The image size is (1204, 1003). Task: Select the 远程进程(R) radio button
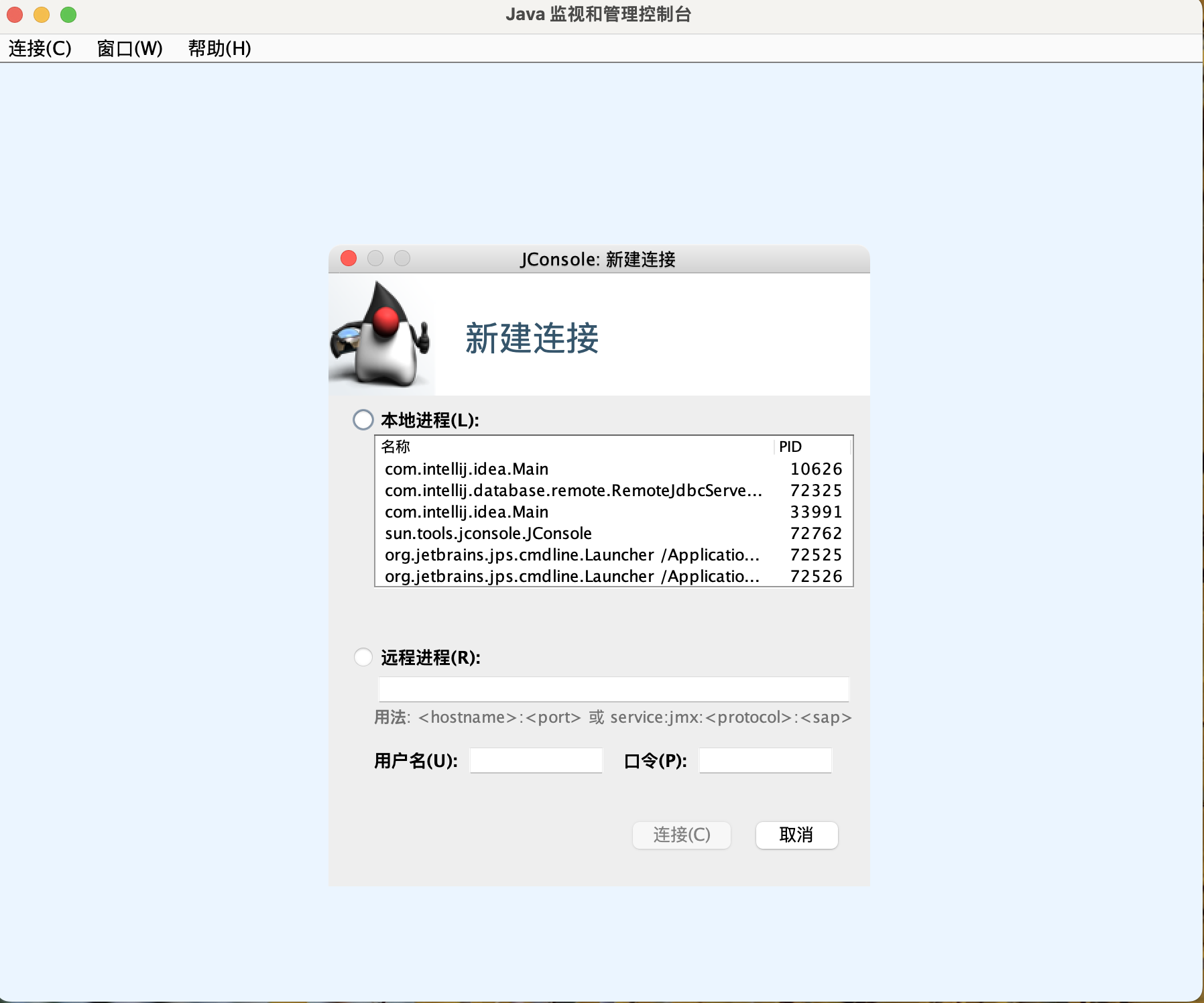(x=363, y=657)
